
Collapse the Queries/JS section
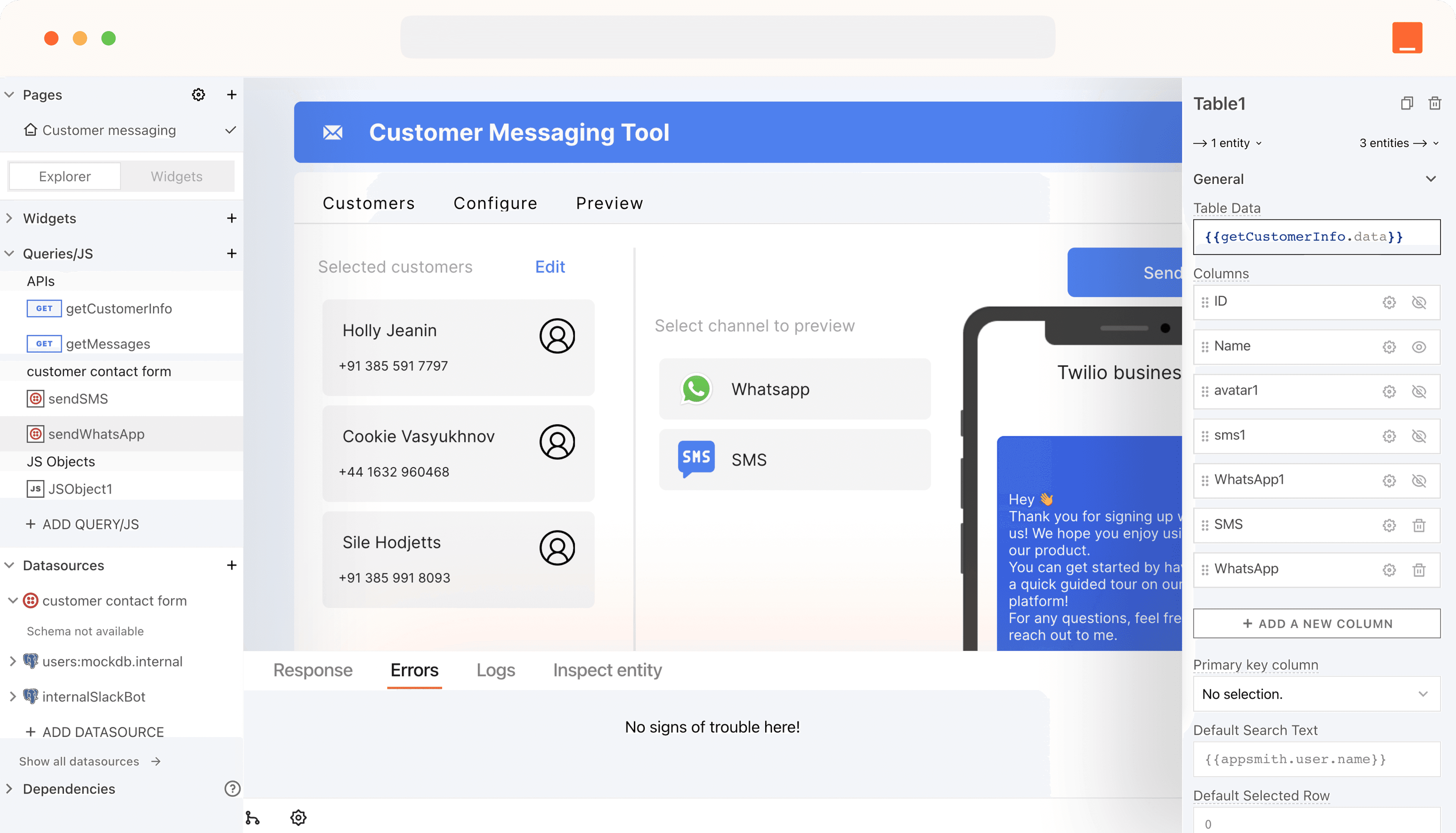point(9,253)
